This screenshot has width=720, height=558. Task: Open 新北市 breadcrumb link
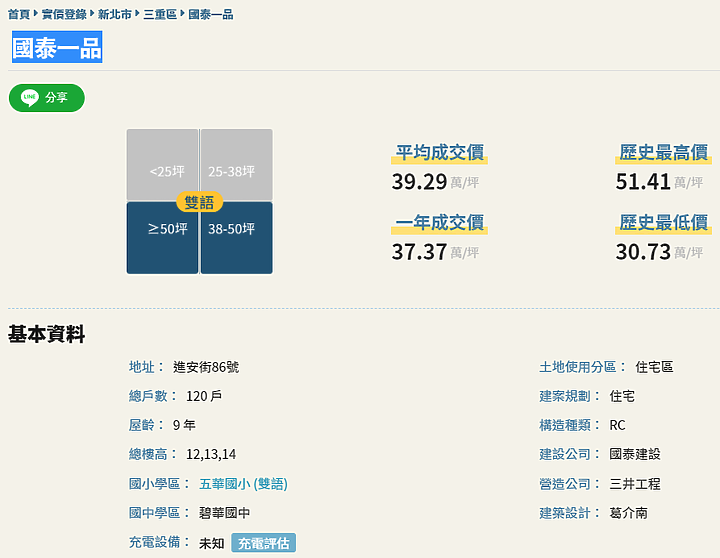(x=114, y=15)
